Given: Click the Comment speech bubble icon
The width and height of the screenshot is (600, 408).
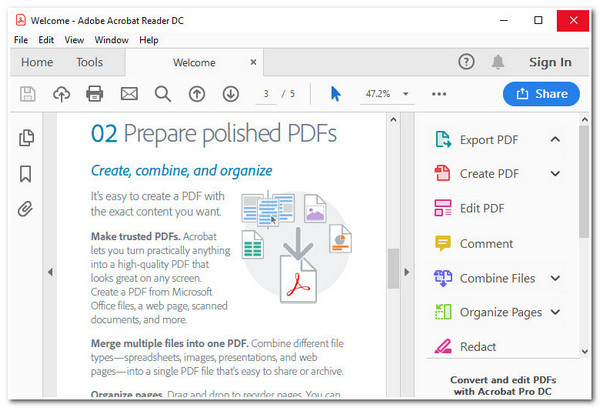Looking at the screenshot, I should coord(443,243).
